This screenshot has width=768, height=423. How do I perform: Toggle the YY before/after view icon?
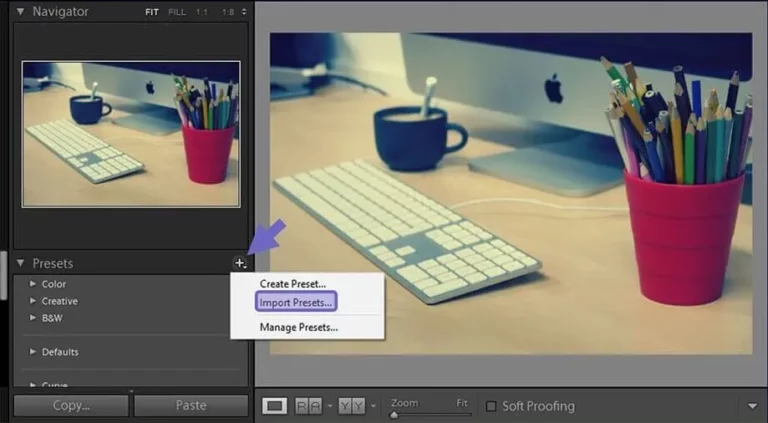click(x=352, y=406)
